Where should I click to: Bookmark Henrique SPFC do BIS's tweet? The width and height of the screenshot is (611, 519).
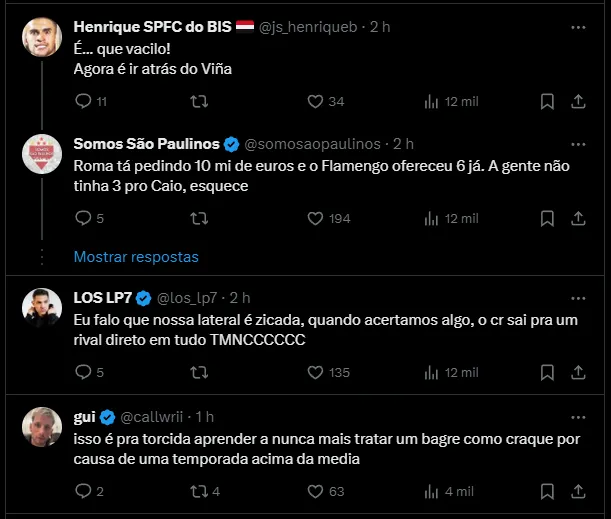click(x=547, y=101)
